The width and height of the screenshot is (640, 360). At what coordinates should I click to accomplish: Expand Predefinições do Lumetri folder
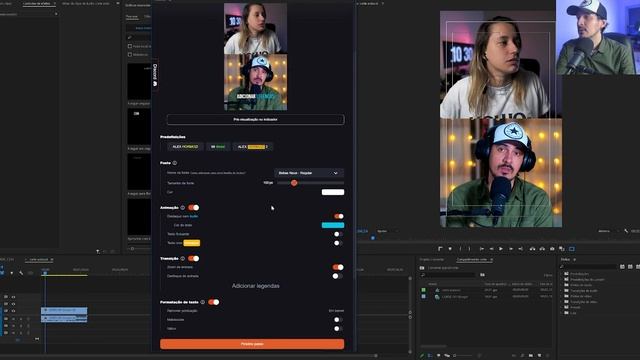coord(562,279)
